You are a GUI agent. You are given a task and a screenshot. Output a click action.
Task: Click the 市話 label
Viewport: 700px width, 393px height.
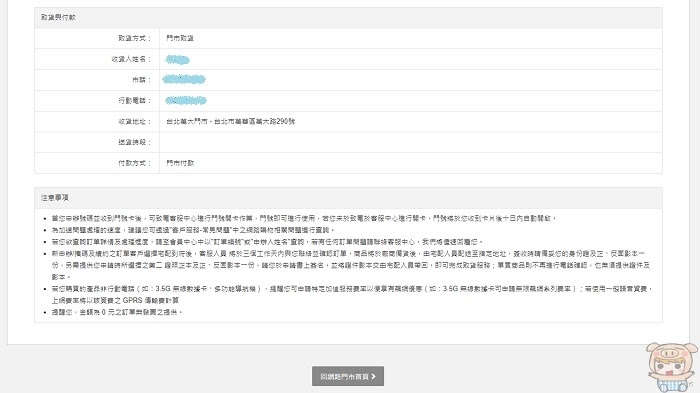point(142,80)
